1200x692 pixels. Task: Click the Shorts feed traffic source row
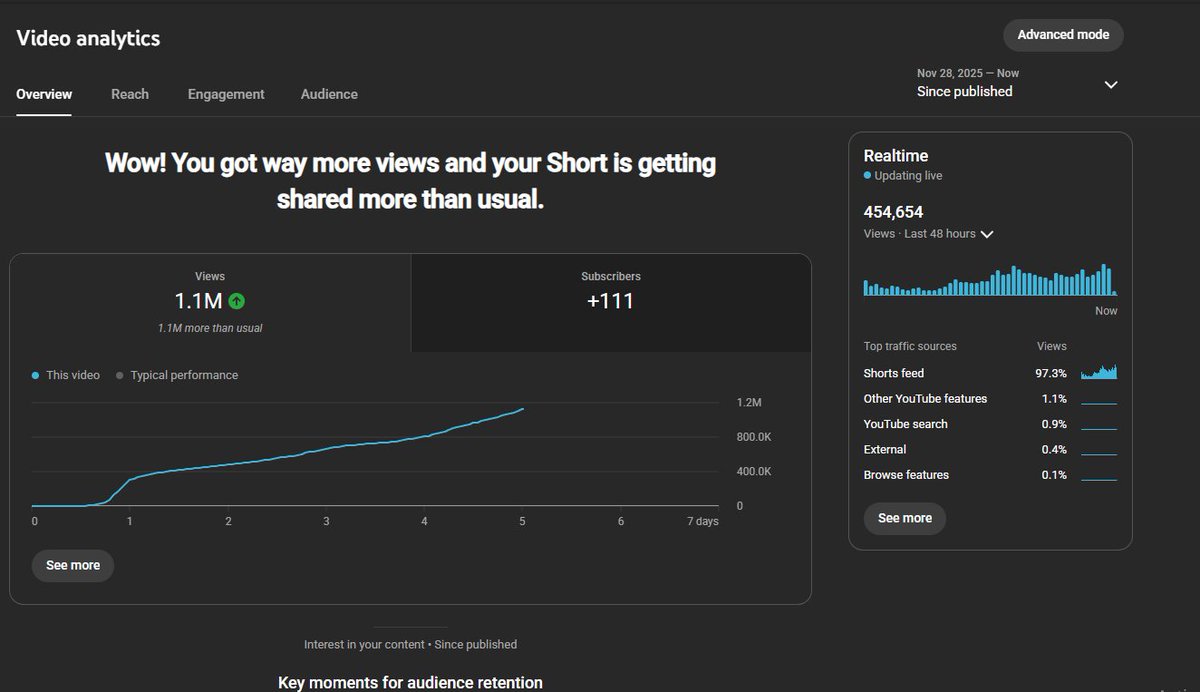coord(895,372)
